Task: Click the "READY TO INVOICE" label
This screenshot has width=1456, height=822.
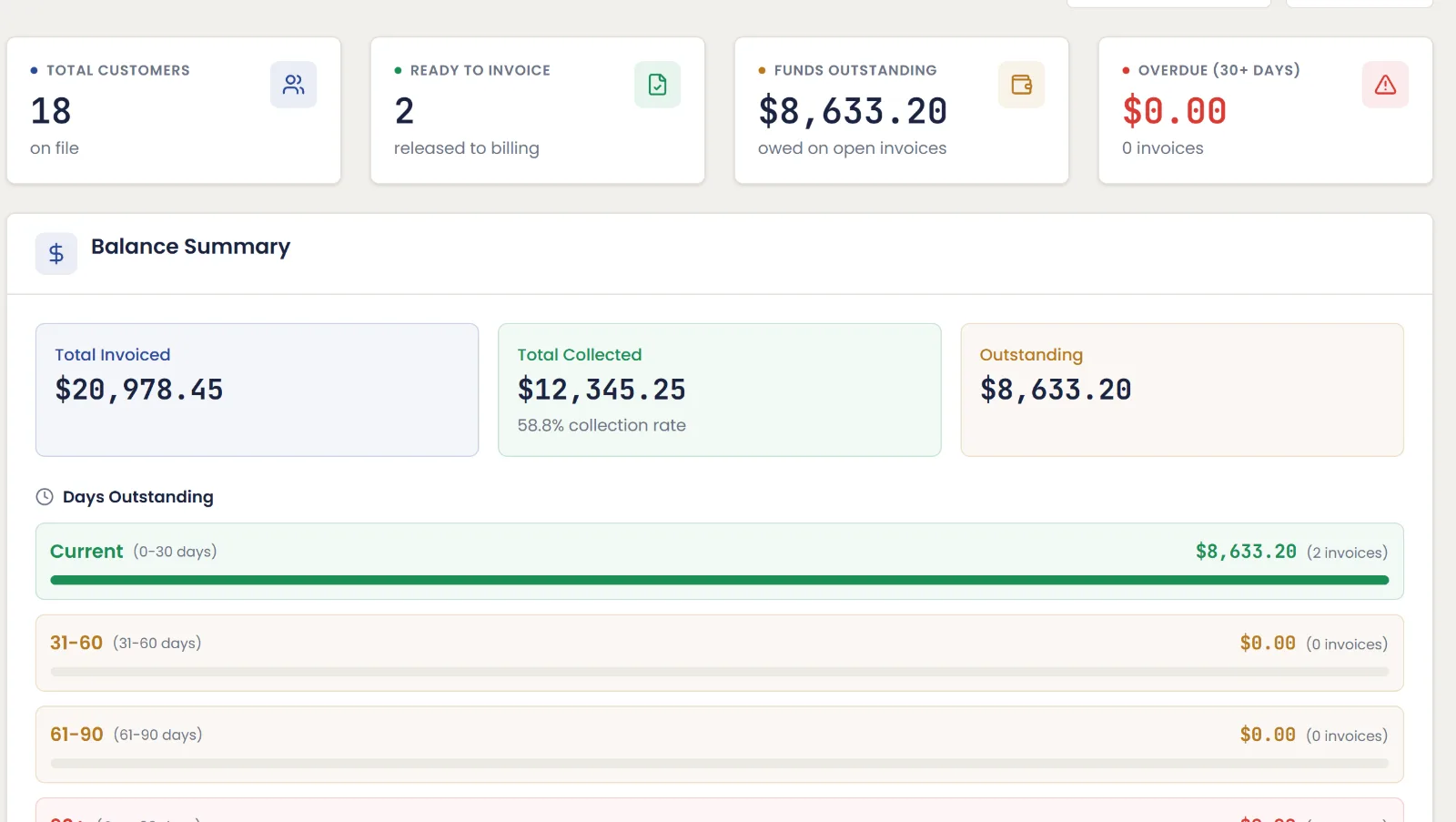Action: pyautogui.click(x=480, y=70)
